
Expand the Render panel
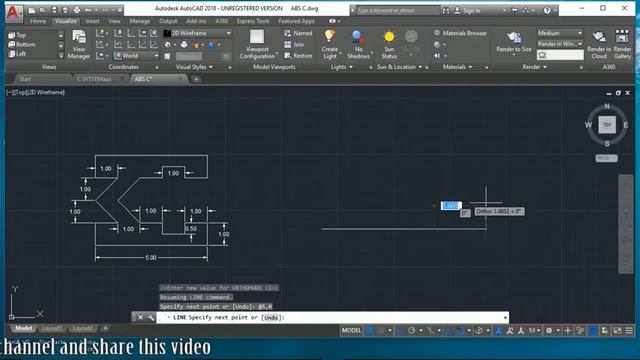(534, 67)
